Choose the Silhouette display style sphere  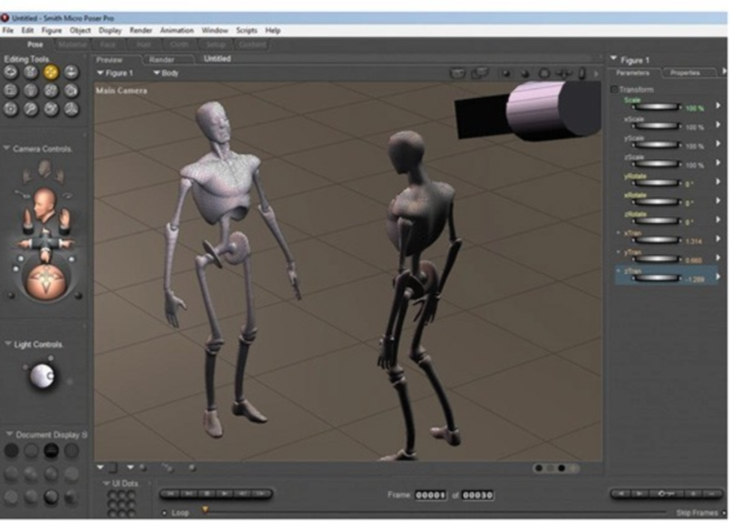tap(11, 451)
